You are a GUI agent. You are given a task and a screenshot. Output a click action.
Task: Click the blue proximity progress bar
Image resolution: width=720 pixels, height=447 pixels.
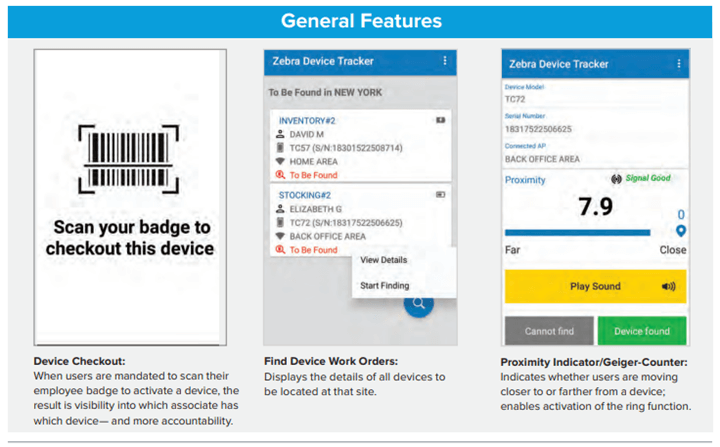(x=577, y=232)
